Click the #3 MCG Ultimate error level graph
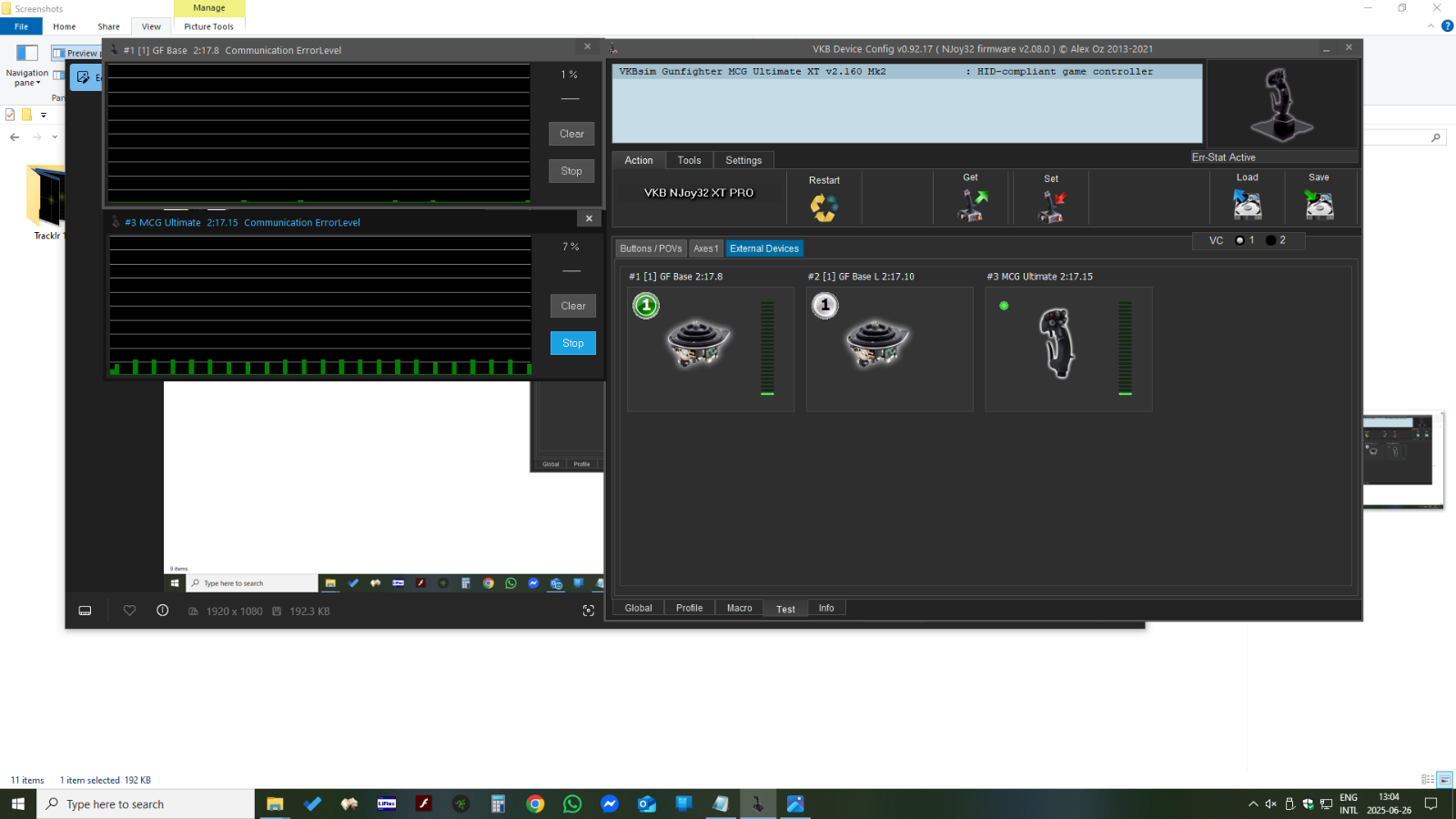This screenshot has height=819, width=1456. pos(320,305)
